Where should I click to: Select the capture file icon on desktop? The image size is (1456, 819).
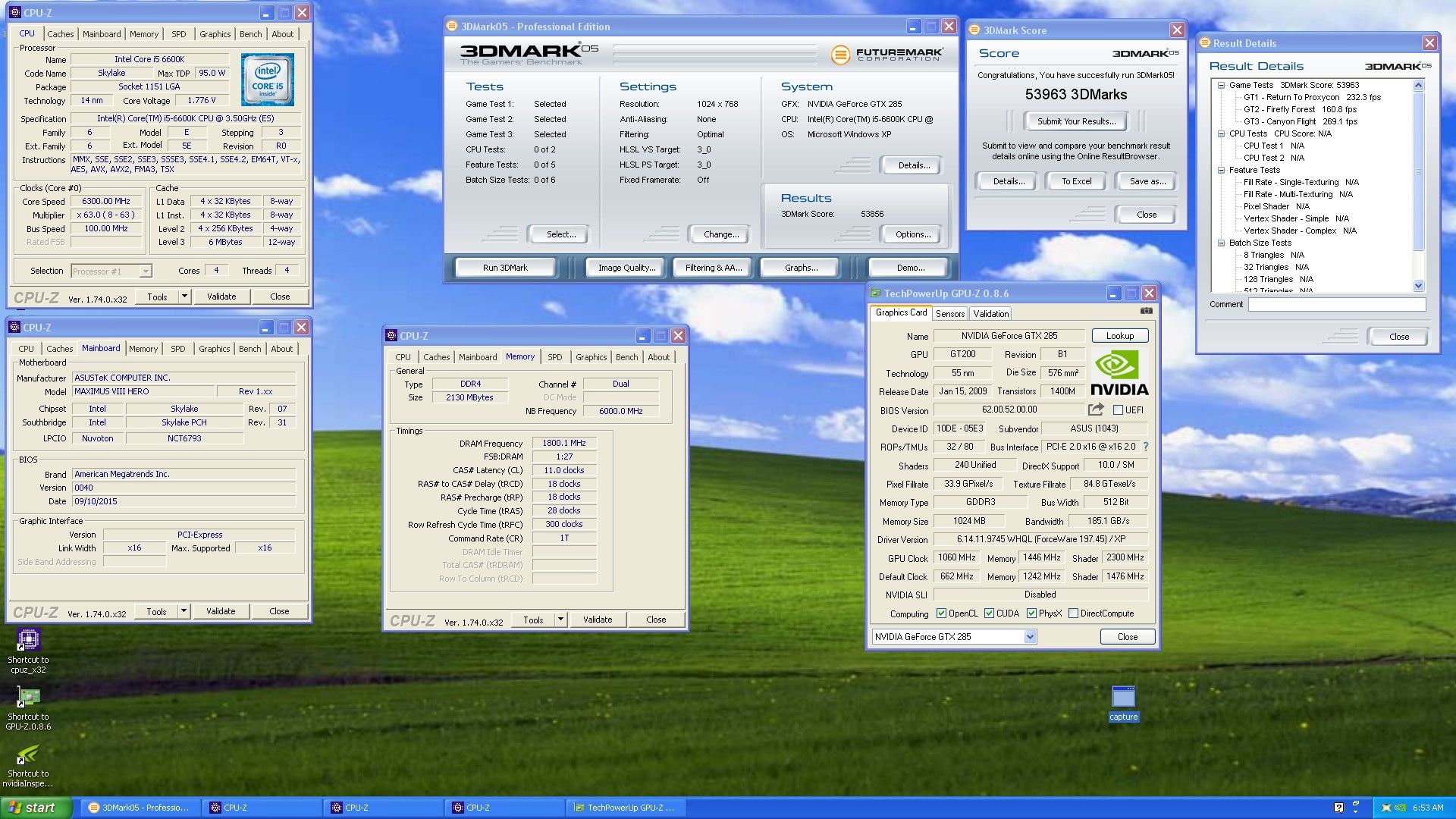tap(1123, 697)
